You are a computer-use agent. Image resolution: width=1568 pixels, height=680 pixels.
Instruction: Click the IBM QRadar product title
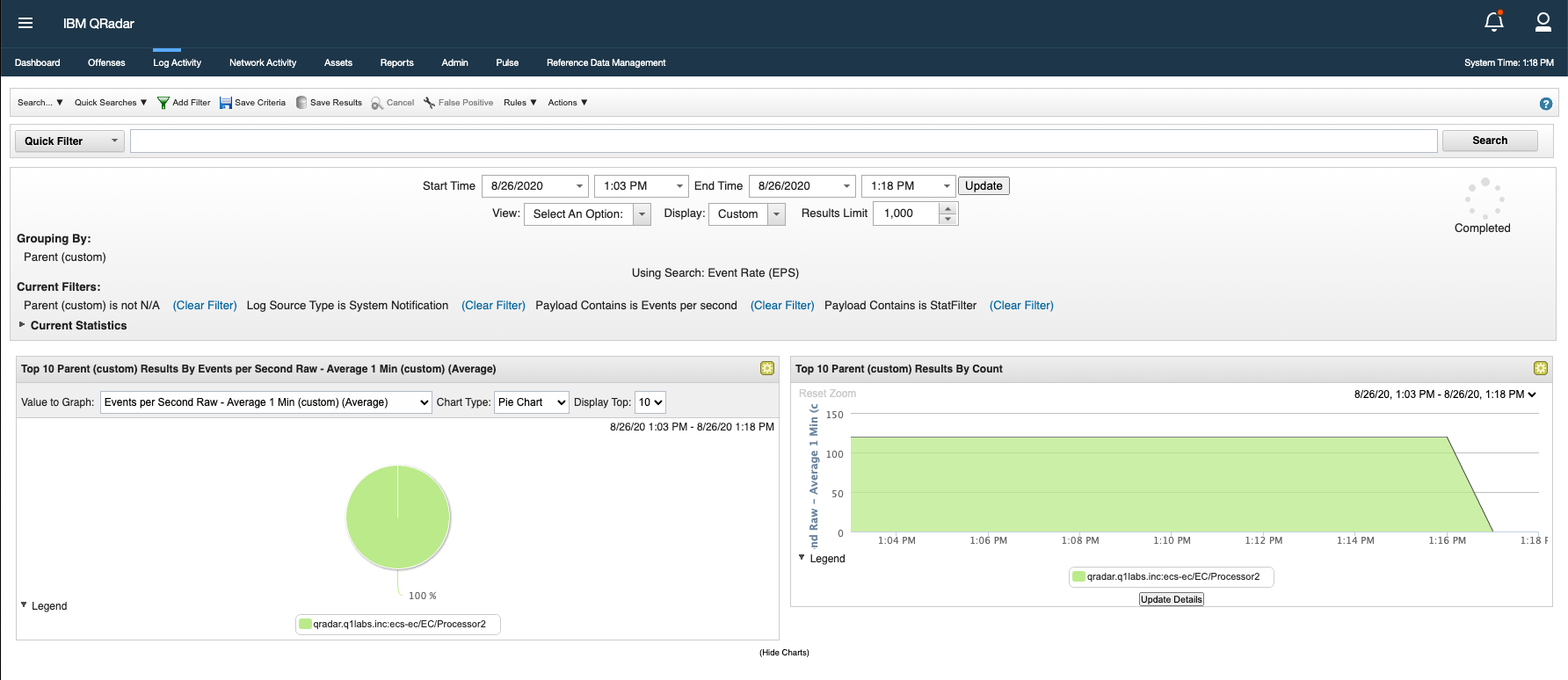point(98,24)
